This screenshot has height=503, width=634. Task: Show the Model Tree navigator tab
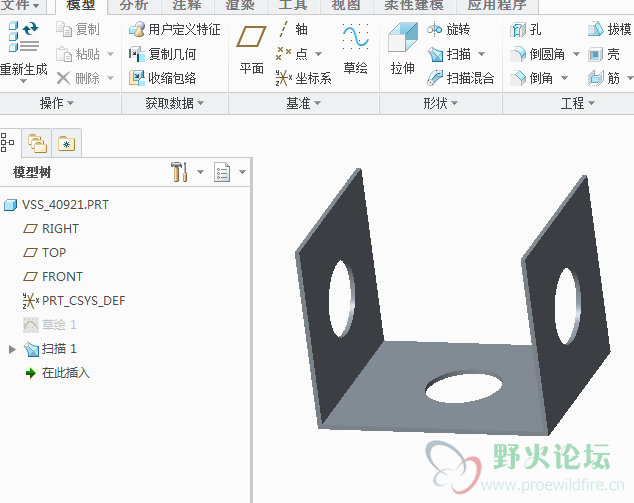pos(7,143)
